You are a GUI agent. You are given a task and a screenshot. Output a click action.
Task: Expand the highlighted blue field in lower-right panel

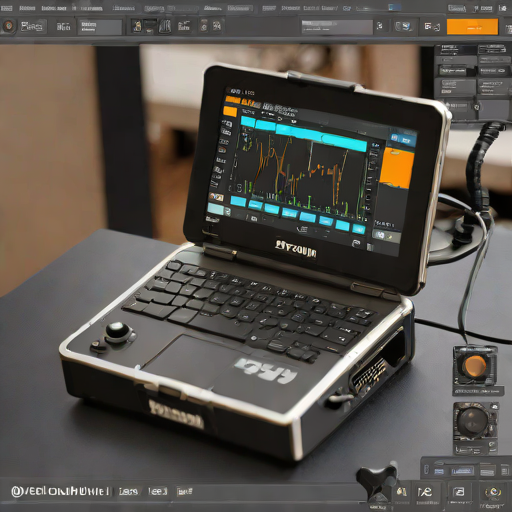(x=462, y=471)
